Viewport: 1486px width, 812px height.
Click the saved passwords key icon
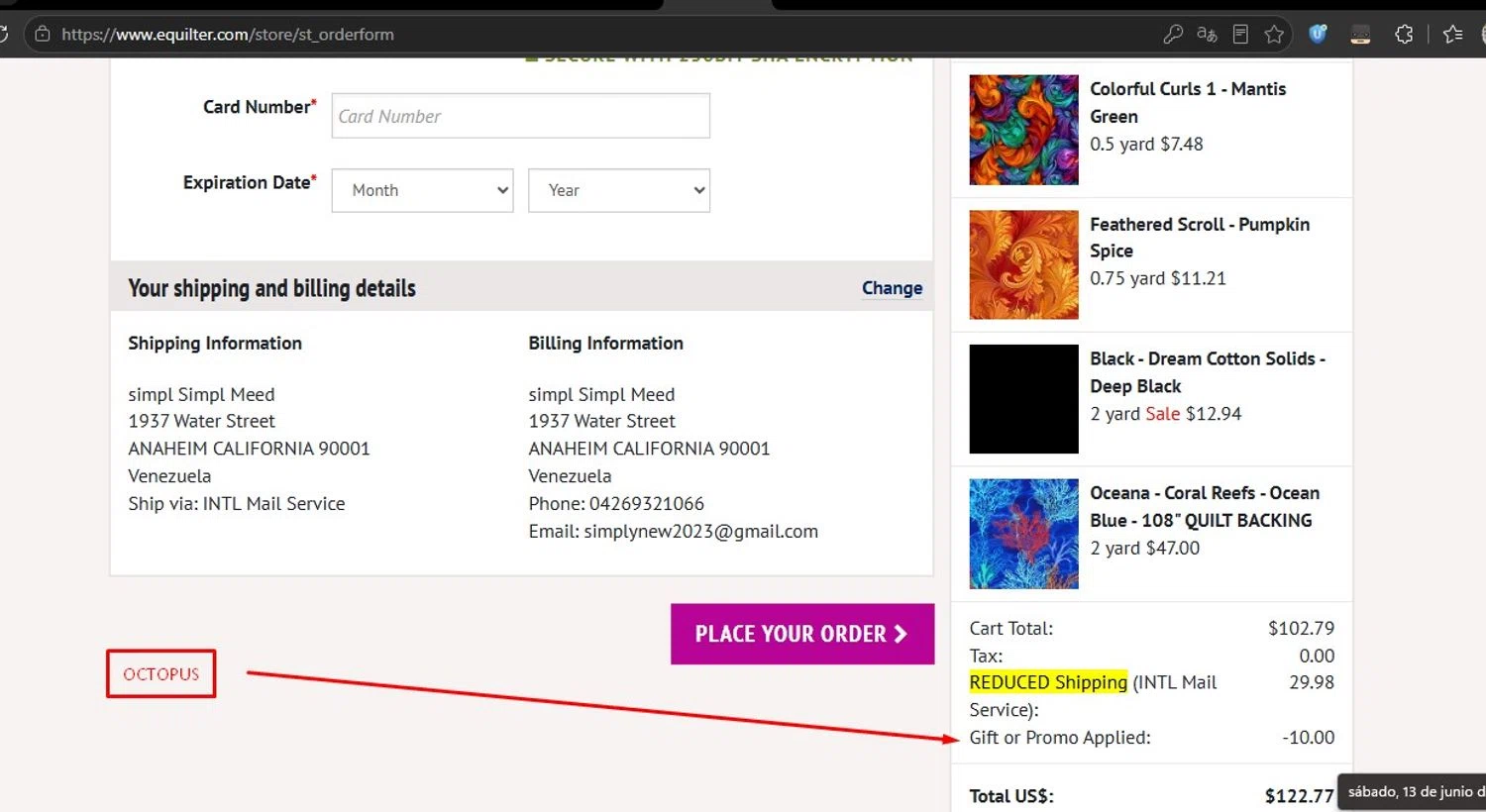1173,35
